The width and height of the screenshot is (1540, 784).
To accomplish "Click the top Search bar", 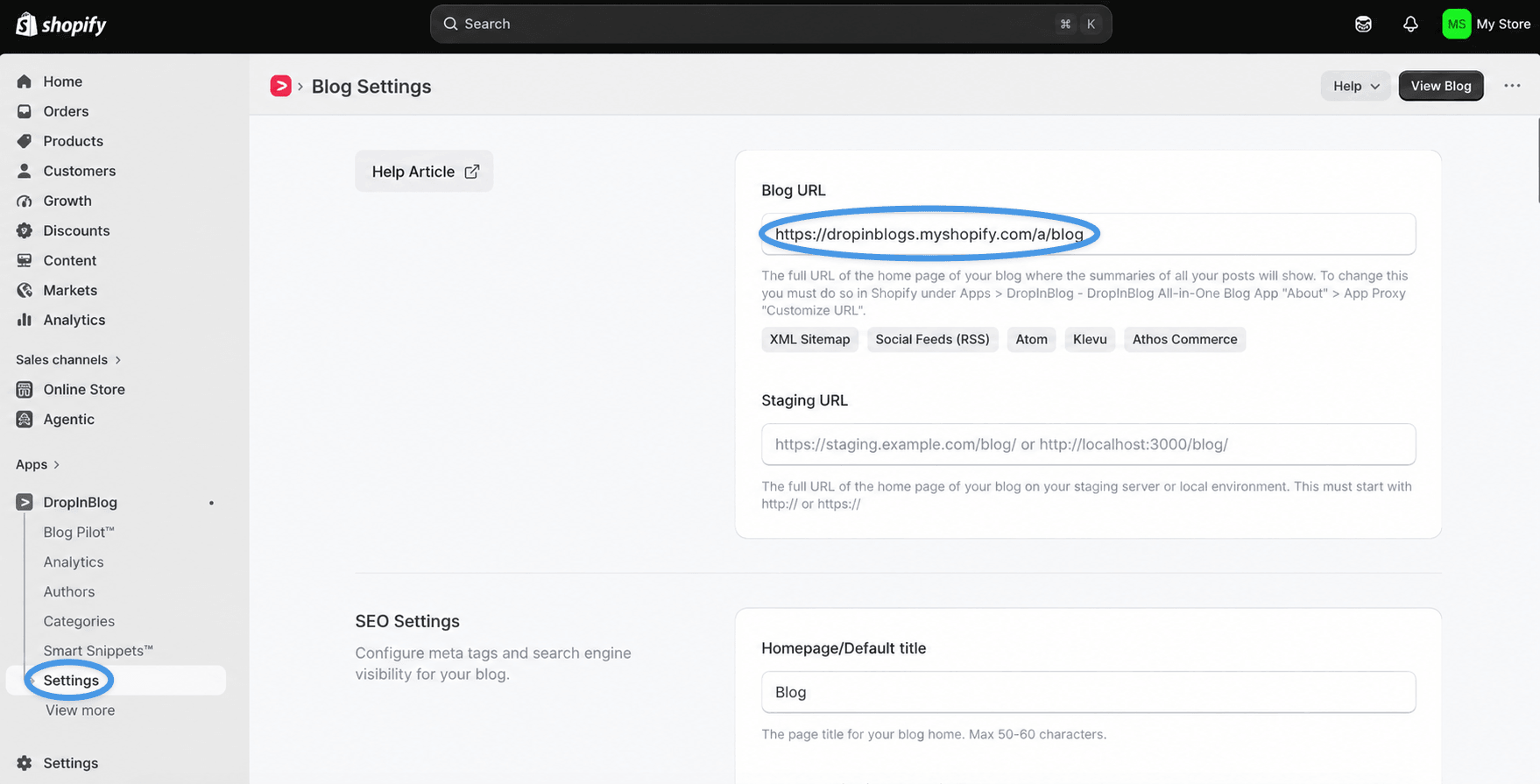I will tap(771, 24).
